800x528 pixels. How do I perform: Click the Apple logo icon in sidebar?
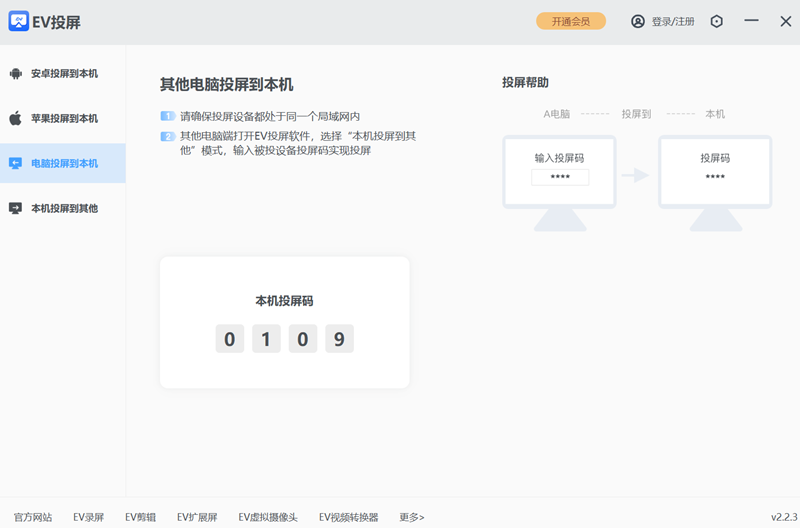click(15, 118)
